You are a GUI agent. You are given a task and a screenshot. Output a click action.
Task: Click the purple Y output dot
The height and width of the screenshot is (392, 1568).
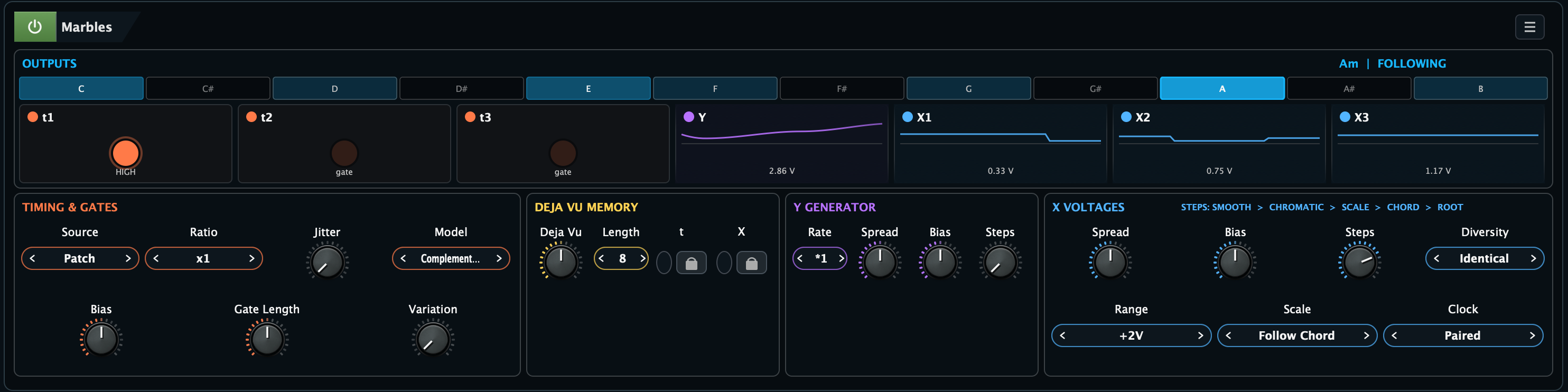click(688, 117)
